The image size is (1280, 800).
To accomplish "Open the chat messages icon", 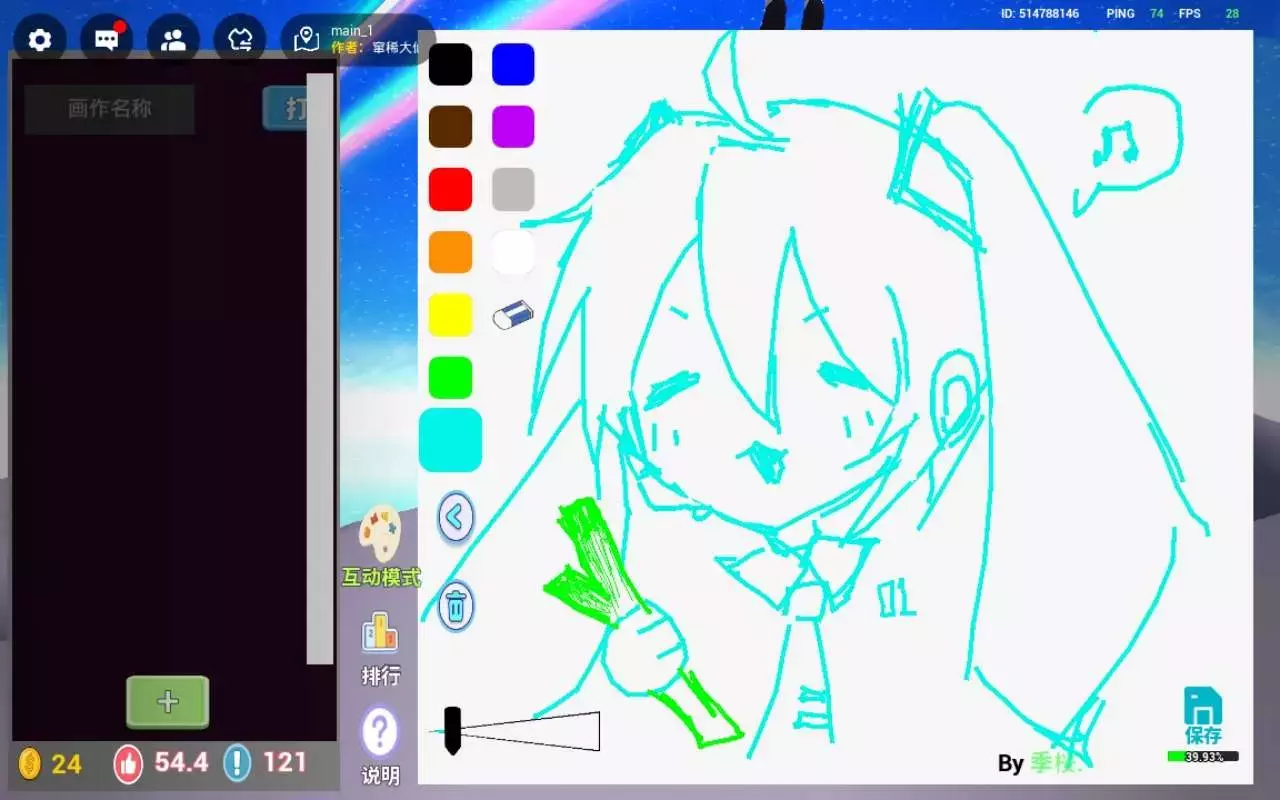I will click(106, 40).
